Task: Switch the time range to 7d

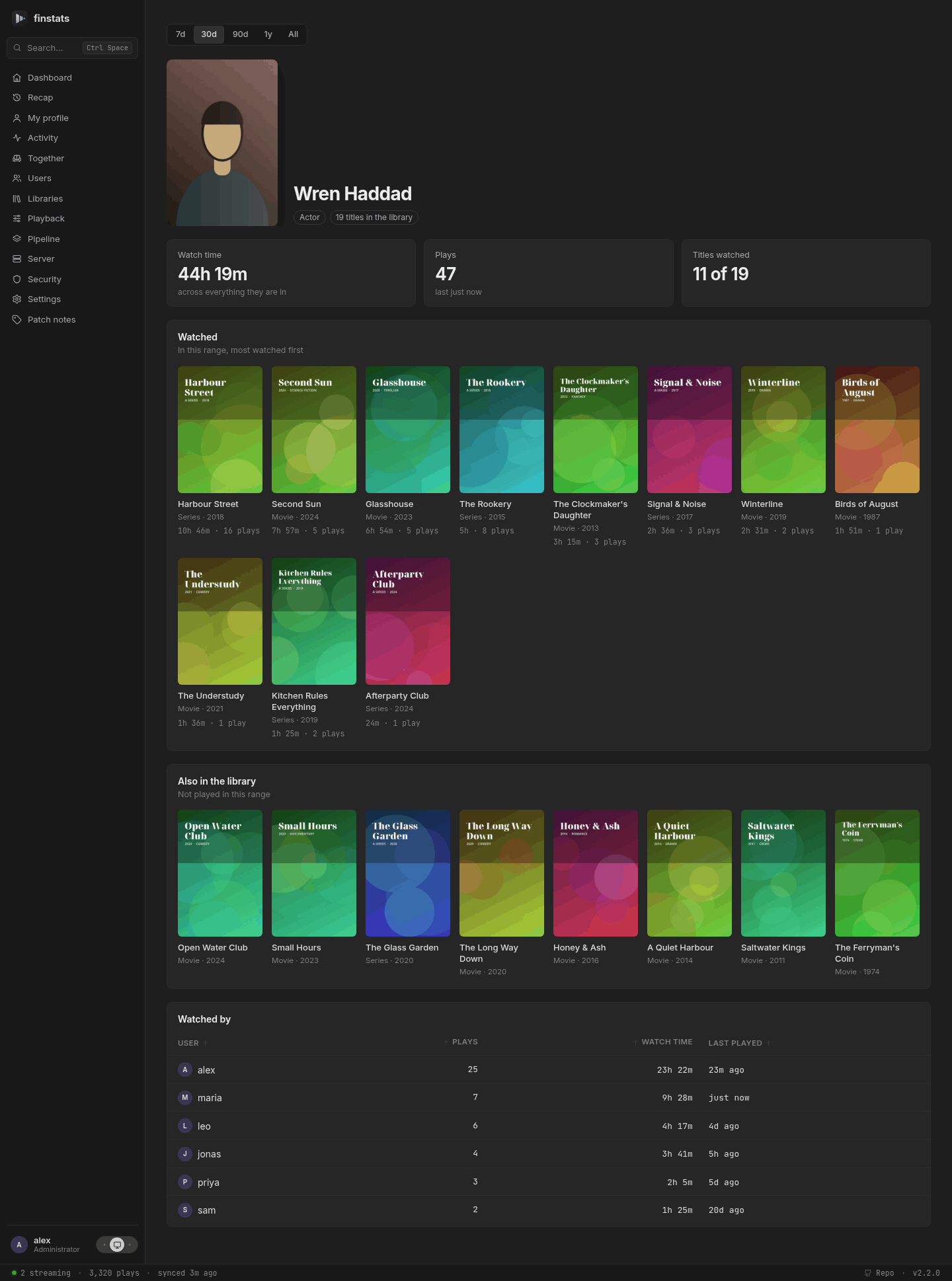Action: pyautogui.click(x=180, y=34)
